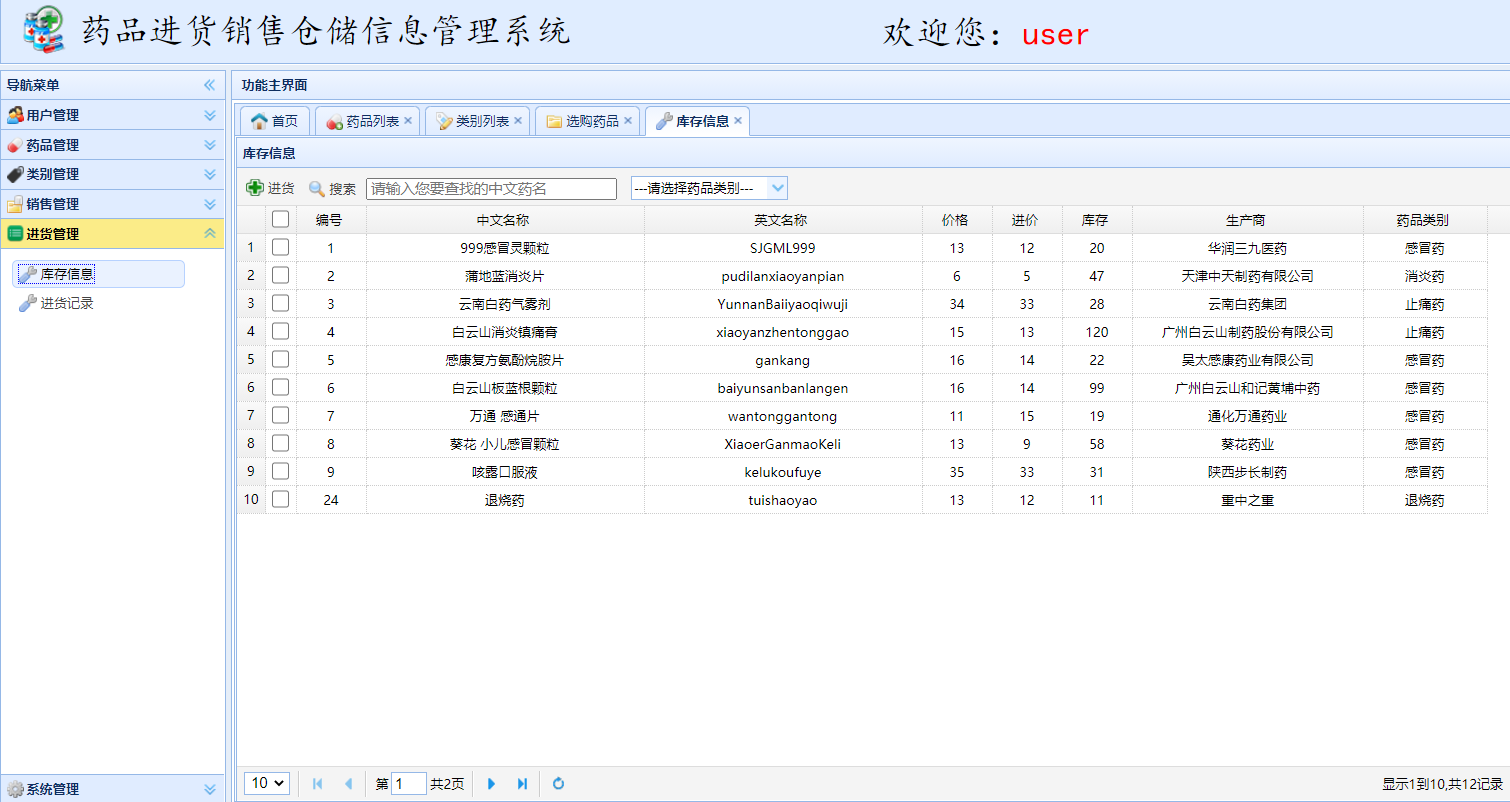Click the refresh icon in pagination bar
1510x802 pixels.
pyautogui.click(x=558, y=784)
